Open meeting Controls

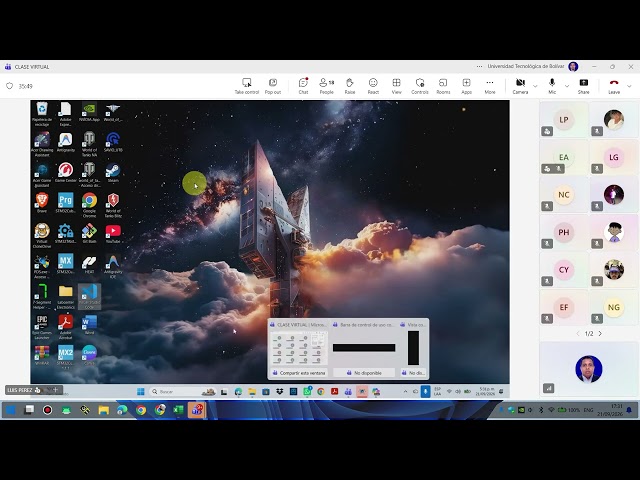tap(420, 86)
